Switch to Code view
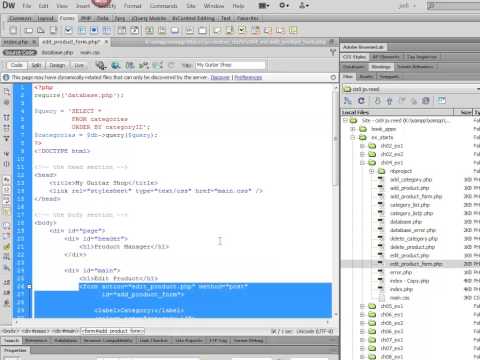Image resolution: width=480 pixels, height=360 pixels. click(x=16, y=65)
